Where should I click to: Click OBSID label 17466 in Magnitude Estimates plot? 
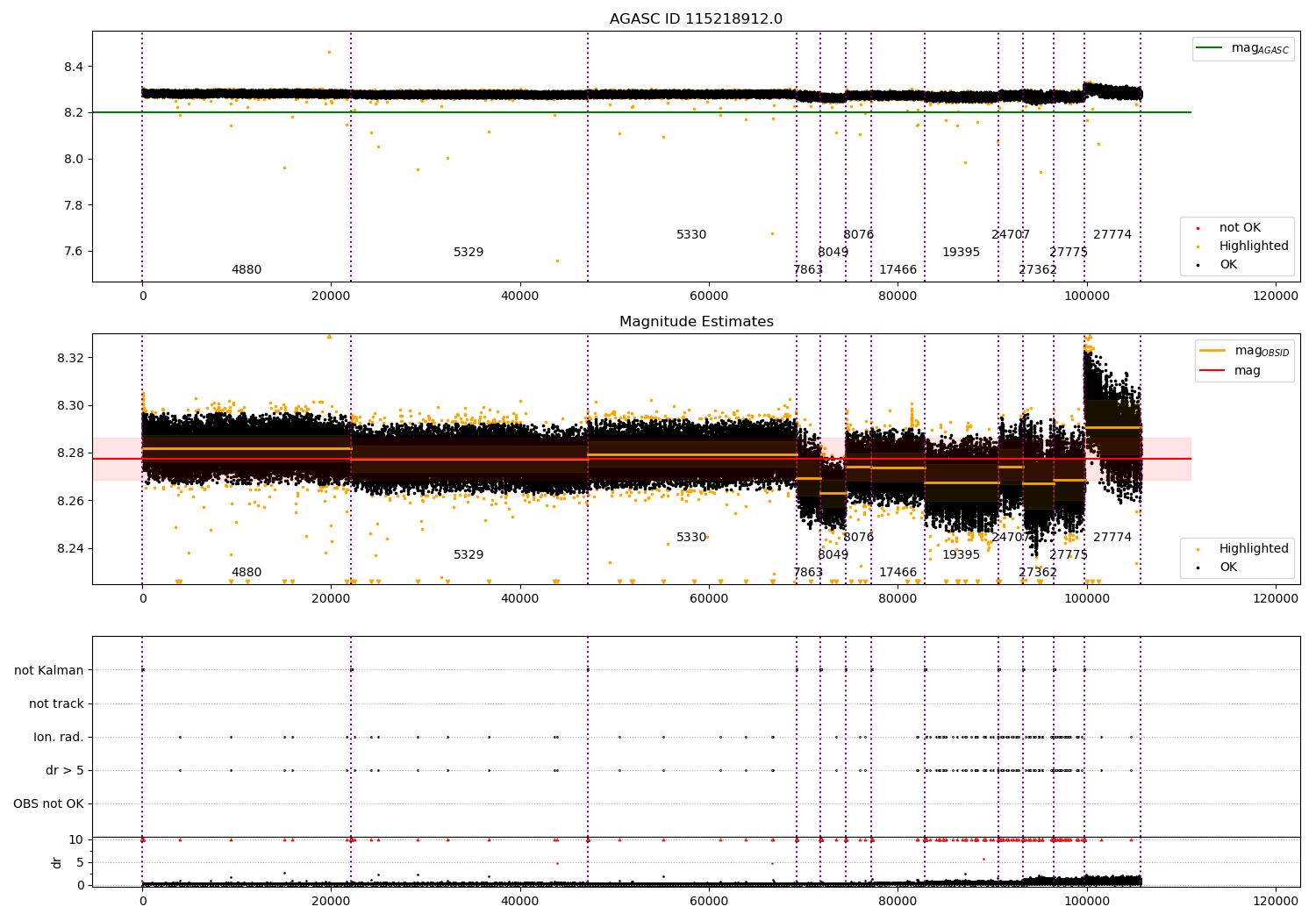coord(898,573)
